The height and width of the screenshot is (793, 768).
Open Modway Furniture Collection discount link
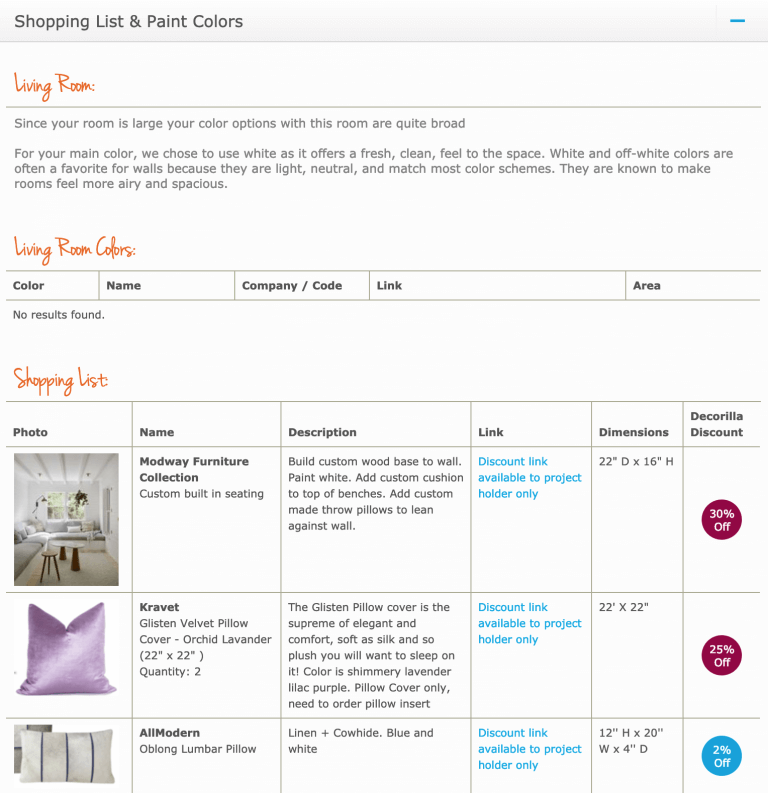point(529,478)
